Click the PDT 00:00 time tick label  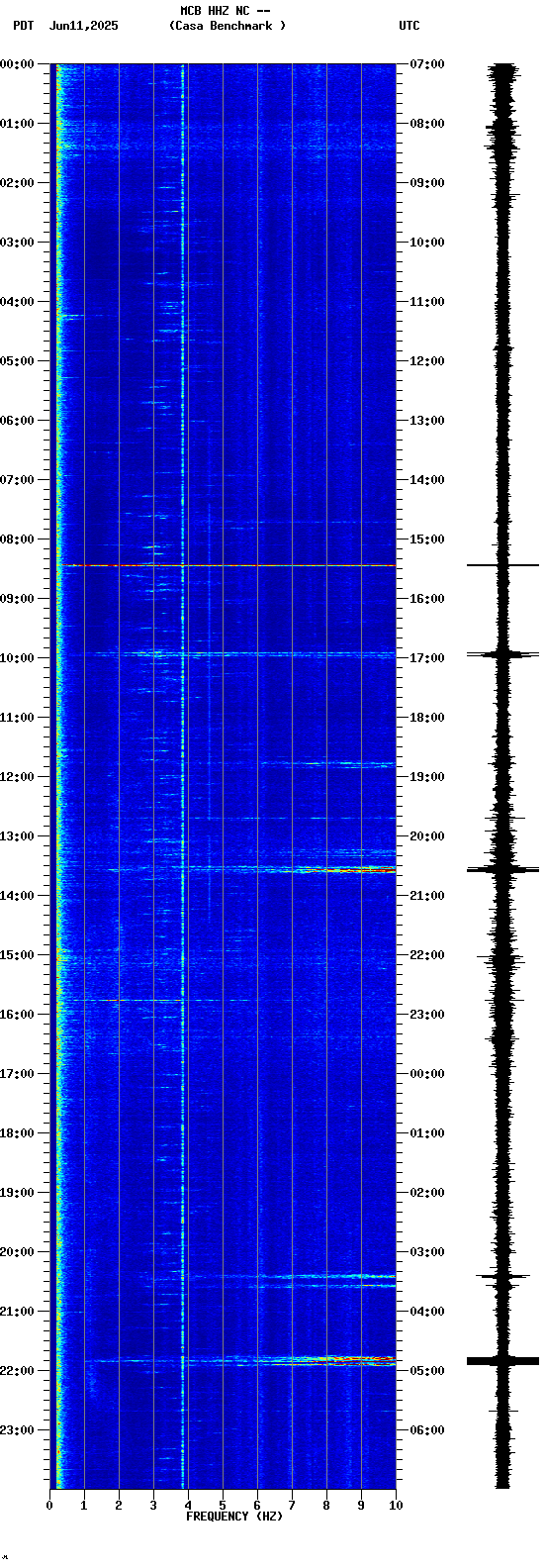pos(18,64)
